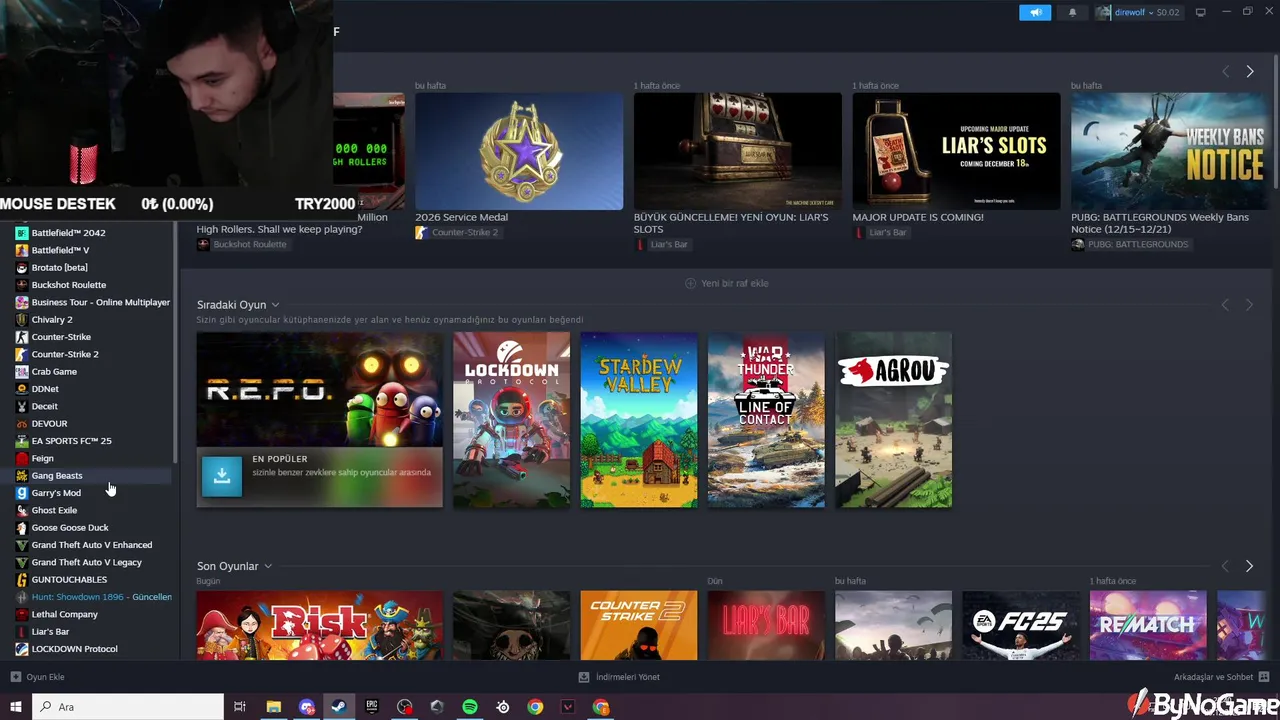
Task: Open İndirmeleri Yönet downloads manager
Action: click(x=619, y=677)
